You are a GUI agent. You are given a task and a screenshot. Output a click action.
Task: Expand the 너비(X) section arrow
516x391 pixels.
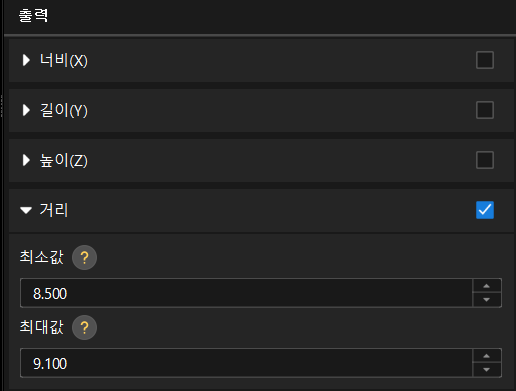click(26, 60)
